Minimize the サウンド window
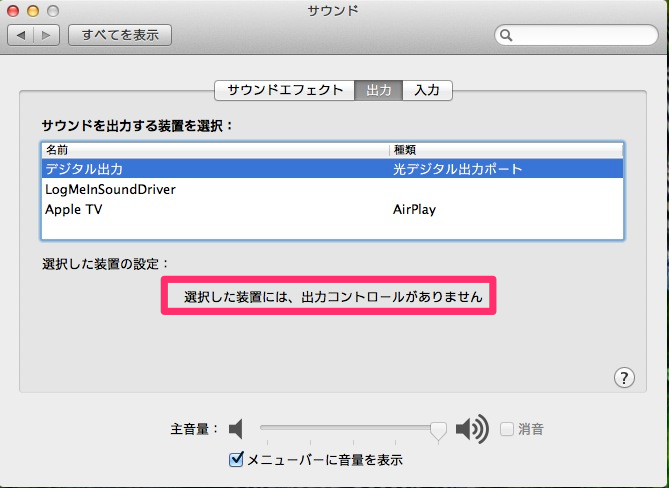The image size is (669, 488). tap(33, 11)
